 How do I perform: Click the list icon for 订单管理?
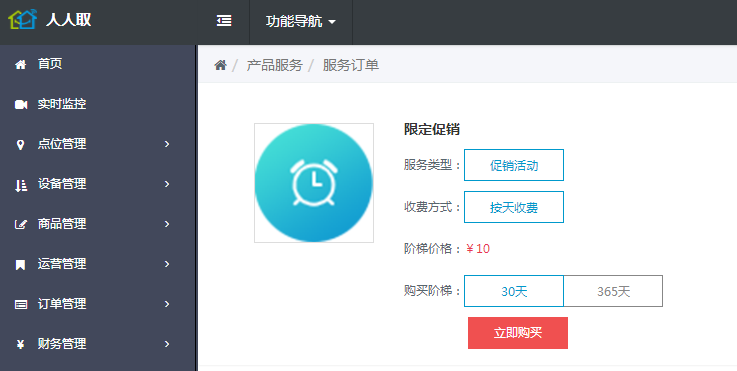(21, 305)
